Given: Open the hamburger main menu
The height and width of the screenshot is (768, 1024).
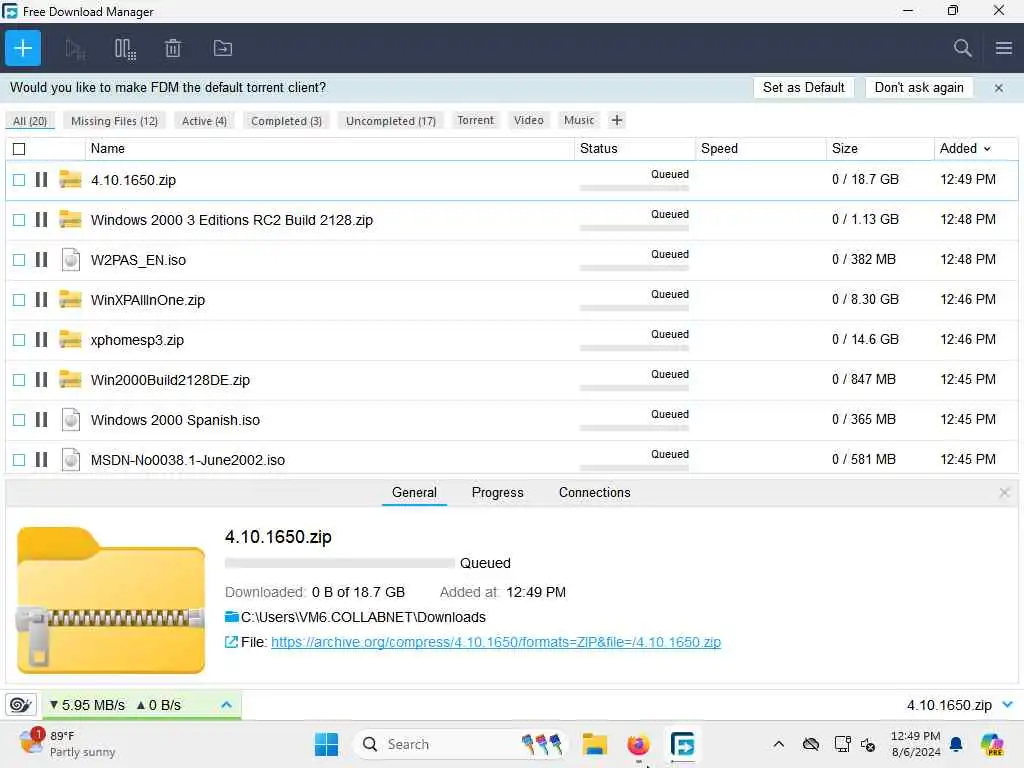Looking at the screenshot, I should (1004, 48).
